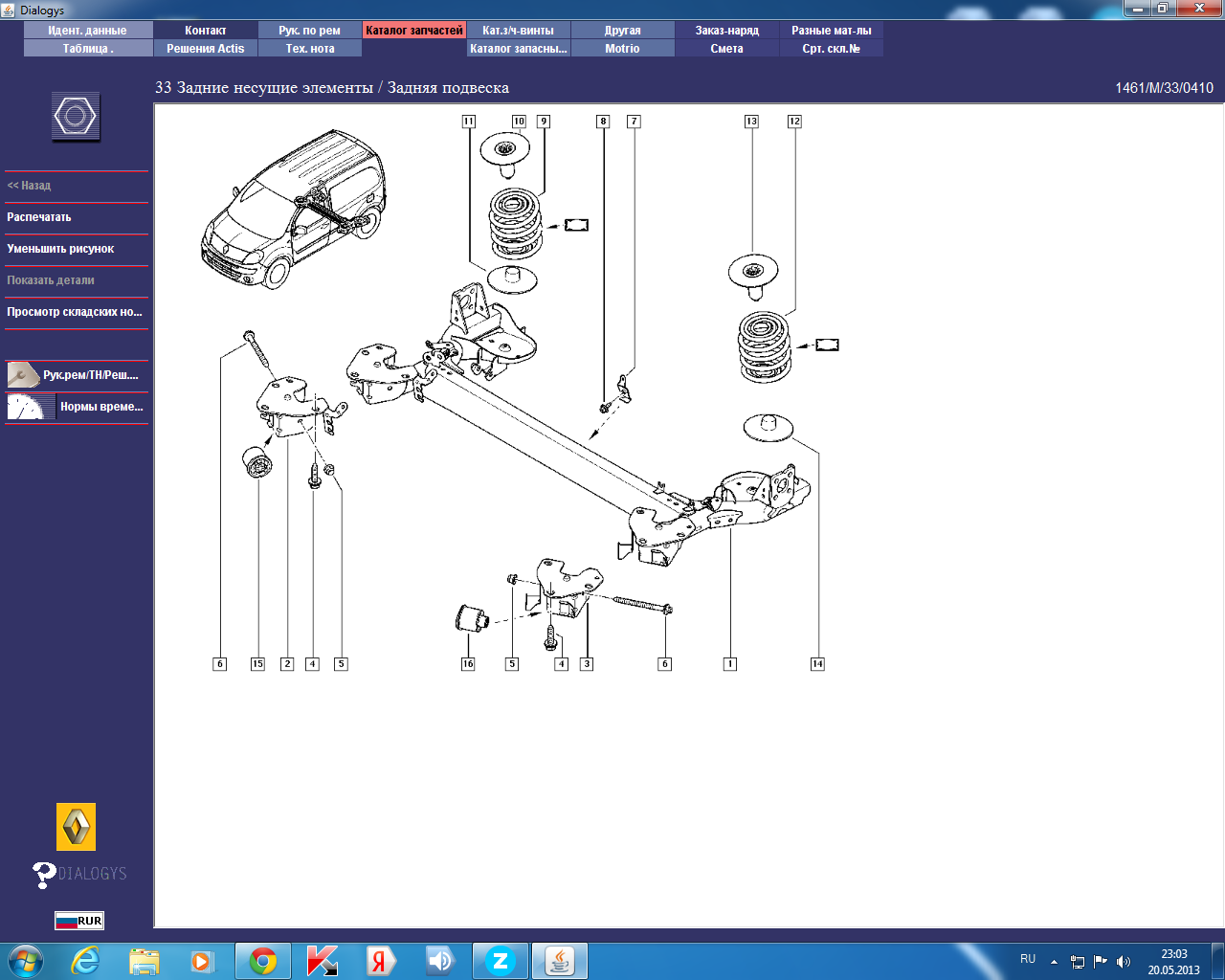The height and width of the screenshot is (980, 1225).
Task: Open the Другая tab
Action: [623, 31]
